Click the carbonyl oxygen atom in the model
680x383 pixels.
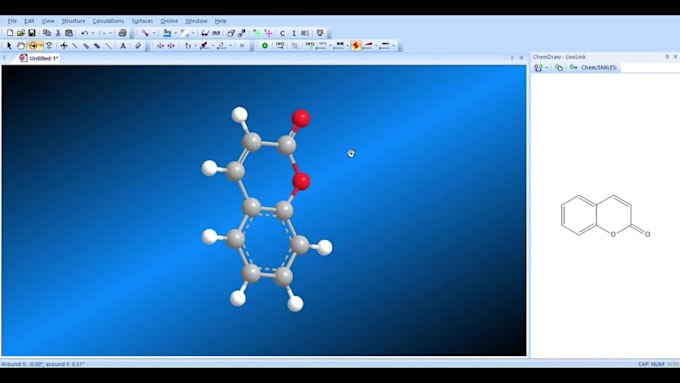[x=301, y=118]
